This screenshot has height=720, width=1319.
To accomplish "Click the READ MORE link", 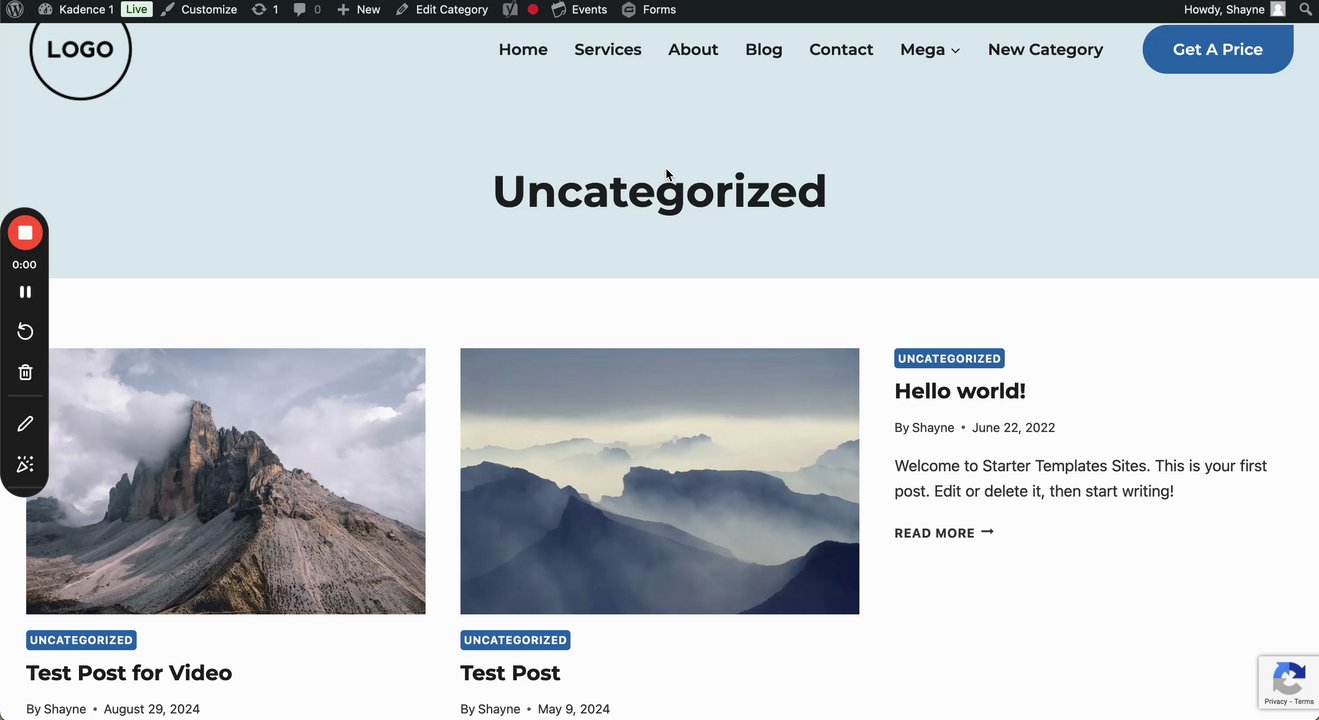I will tap(944, 533).
